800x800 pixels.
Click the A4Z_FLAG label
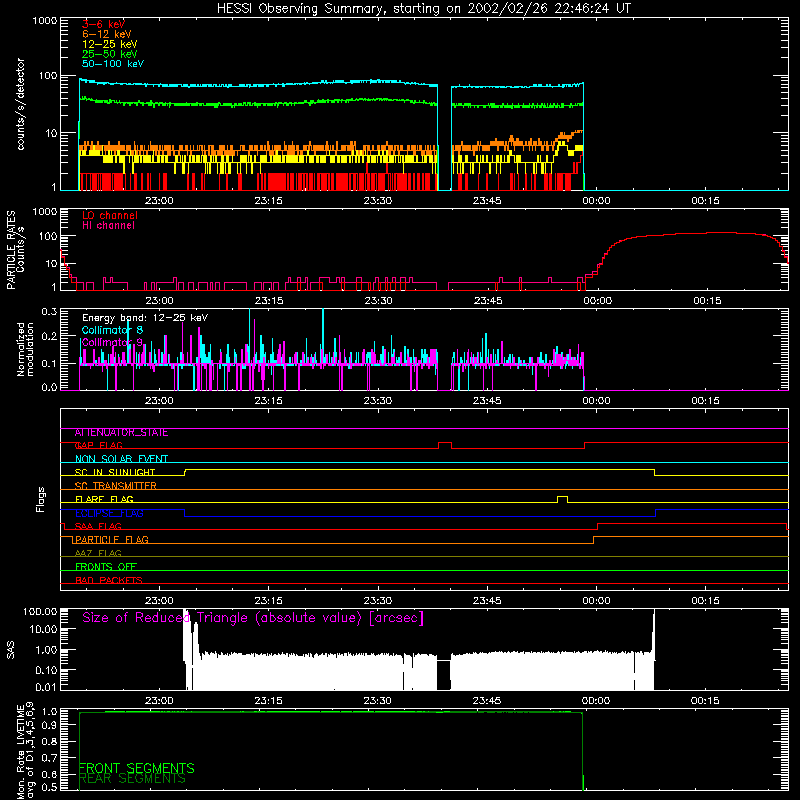pyautogui.click(x=98, y=554)
